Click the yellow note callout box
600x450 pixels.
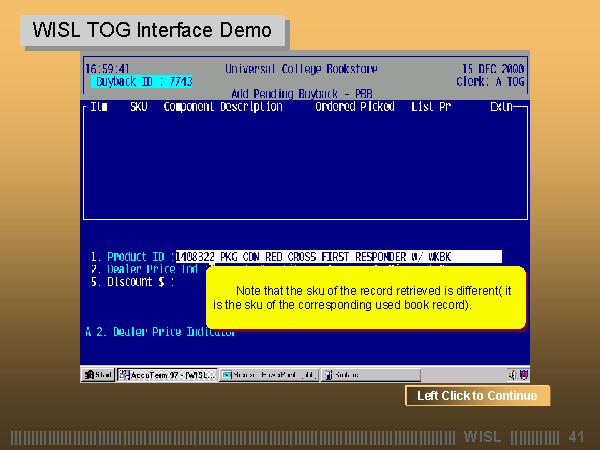click(x=365, y=297)
